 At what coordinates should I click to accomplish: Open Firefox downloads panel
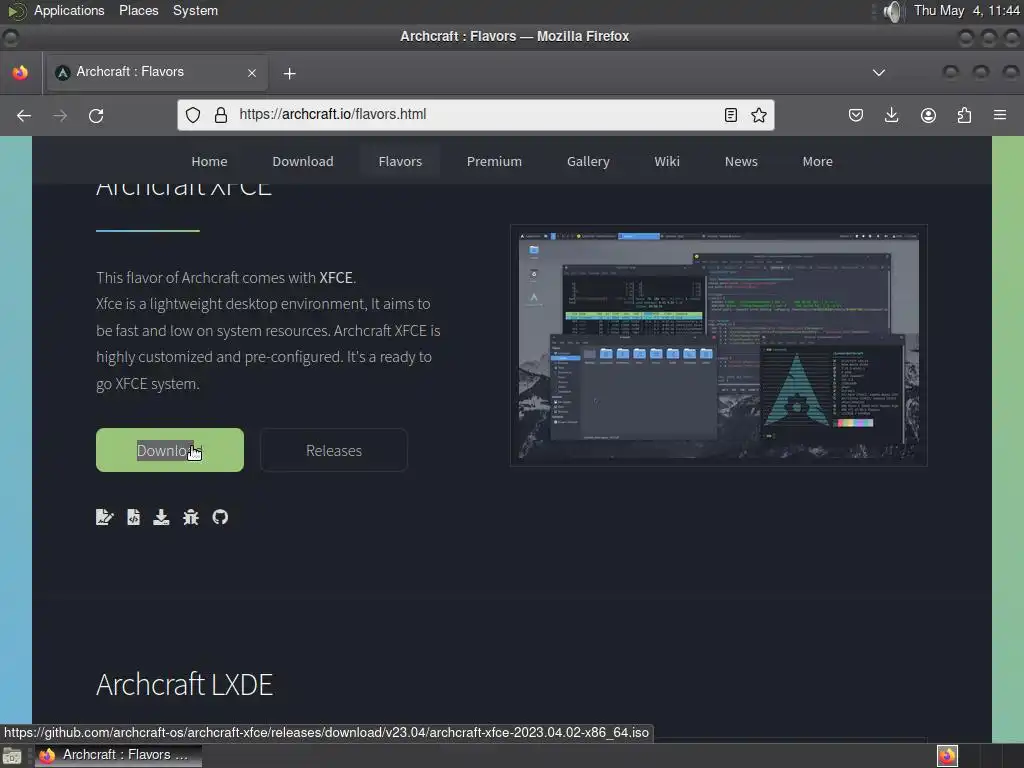tap(891, 116)
